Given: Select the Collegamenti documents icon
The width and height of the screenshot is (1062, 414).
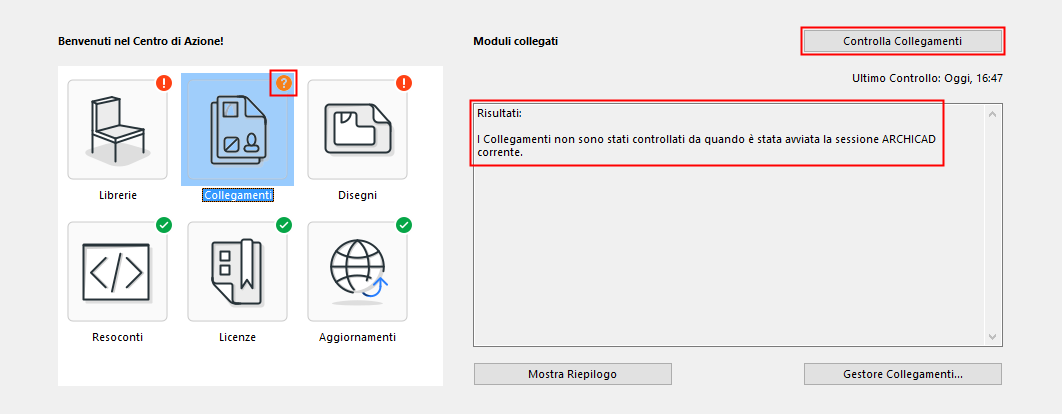Looking at the screenshot, I should 237,129.
